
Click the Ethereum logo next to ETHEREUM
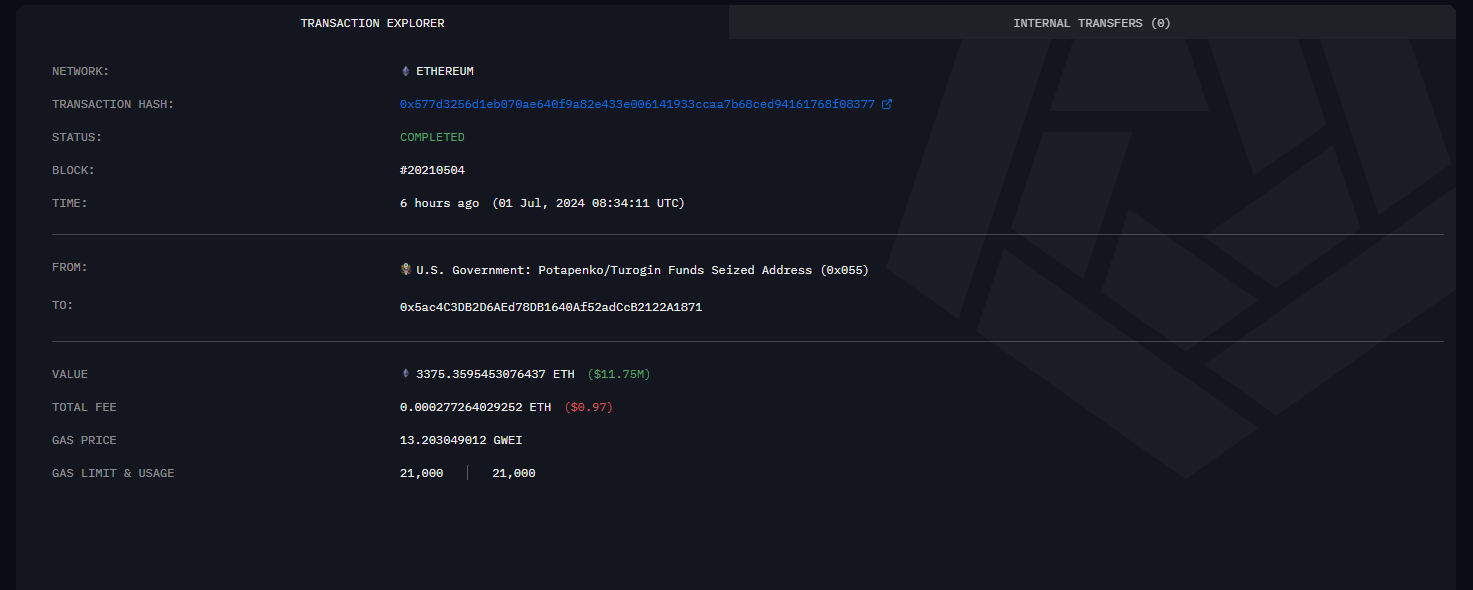point(405,71)
